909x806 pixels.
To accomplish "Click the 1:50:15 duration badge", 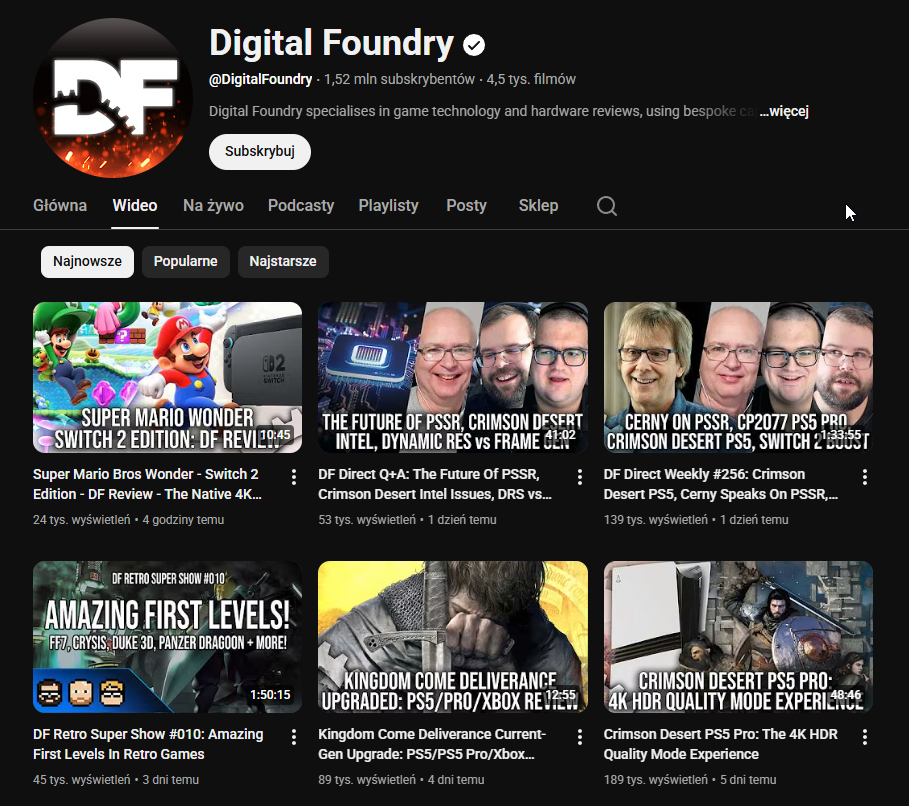I will 270,695.
